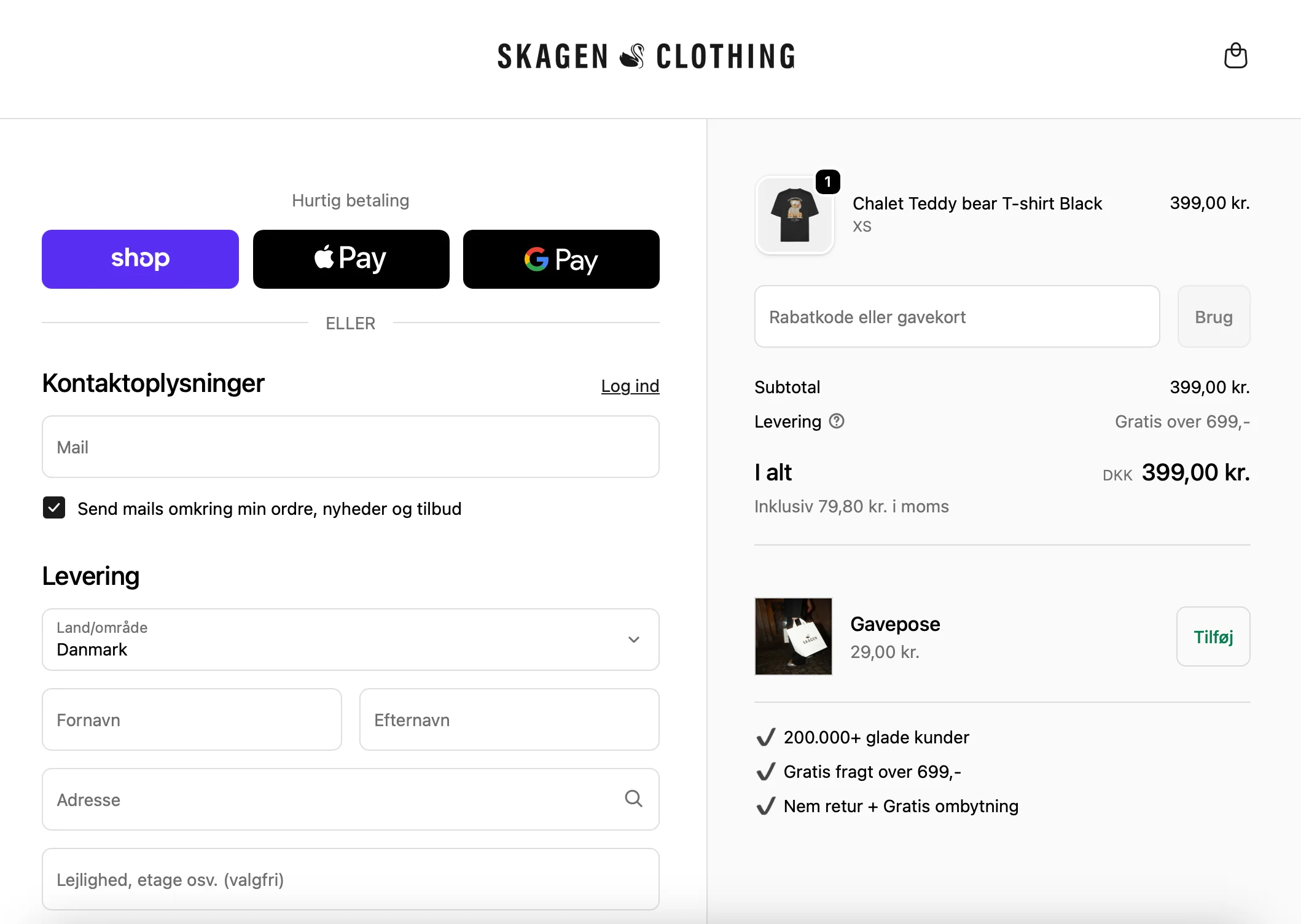
Task: Toggle the Send mails omkring min ordre option
Action: (x=54, y=508)
